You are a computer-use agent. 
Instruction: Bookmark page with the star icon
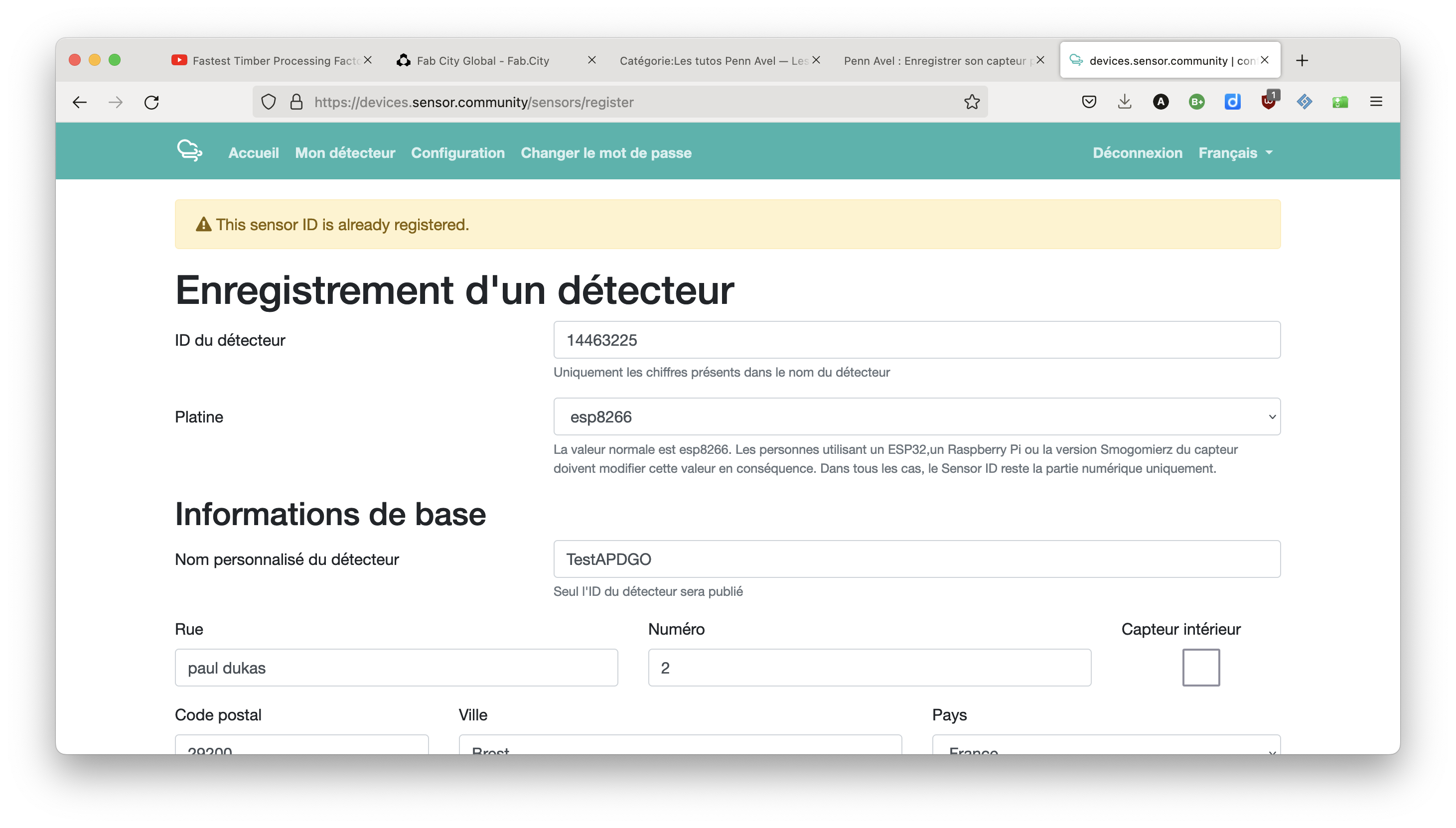pos(972,102)
